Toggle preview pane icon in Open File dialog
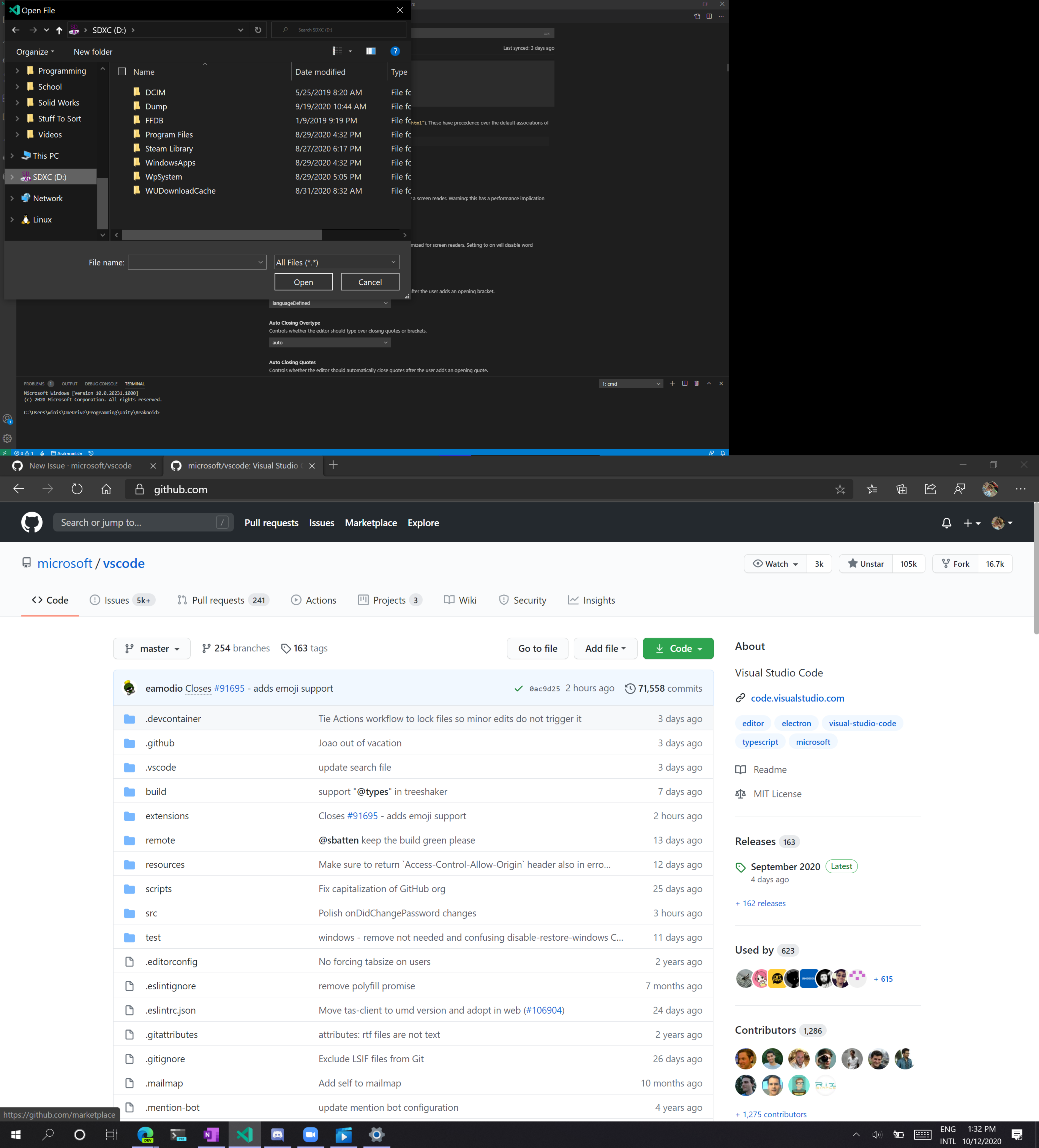The width and height of the screenshot is (1039, 1148). click(x=371, y=51)
